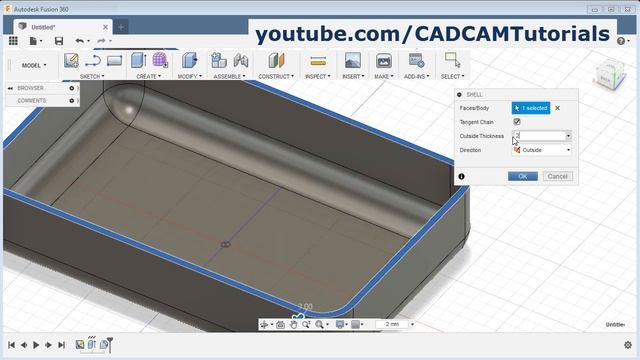Image resolution: width=640 pixels, height=360 pixels.
Task: Open the ADD-INS menu
Action: pos(416,76)
